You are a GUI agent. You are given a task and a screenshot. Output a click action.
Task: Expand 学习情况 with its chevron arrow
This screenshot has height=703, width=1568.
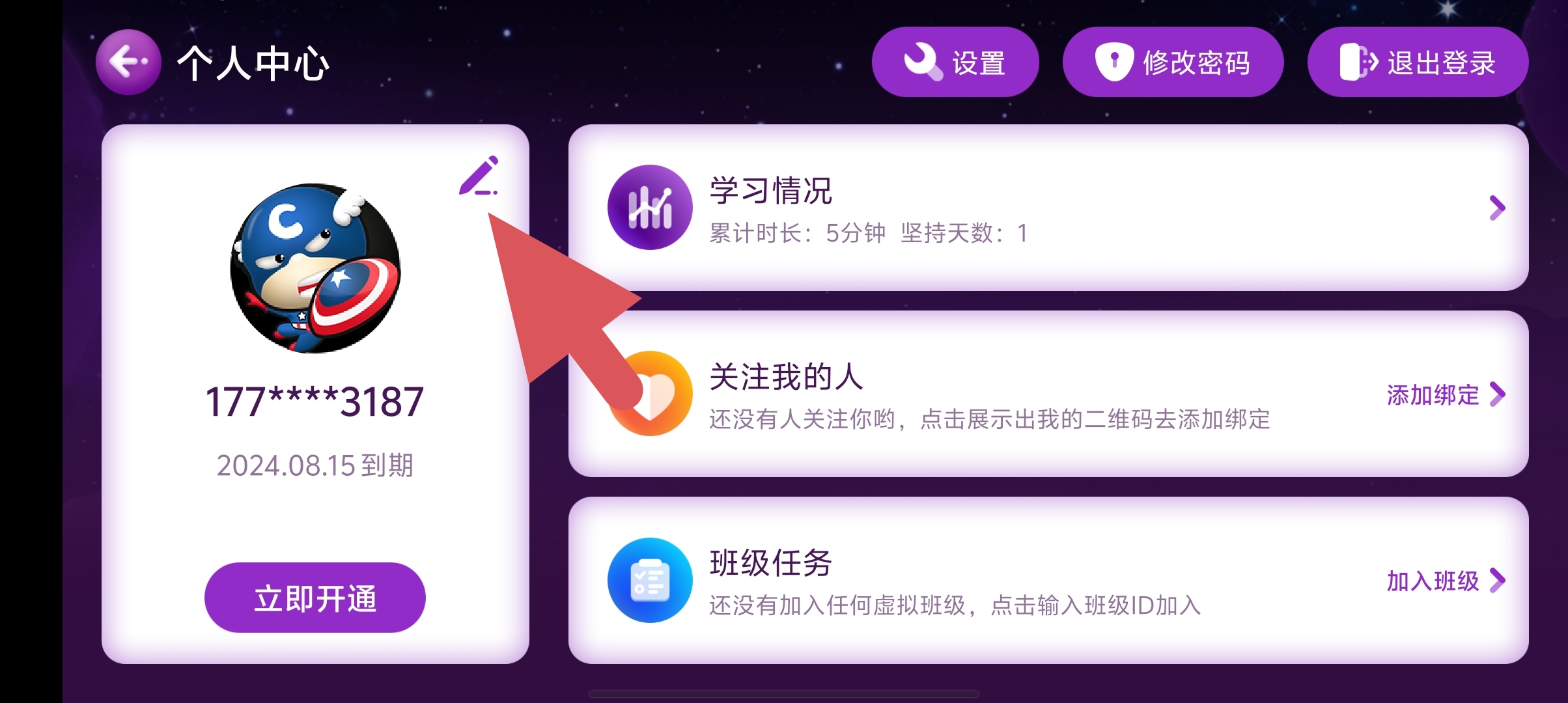point(1497,208)
